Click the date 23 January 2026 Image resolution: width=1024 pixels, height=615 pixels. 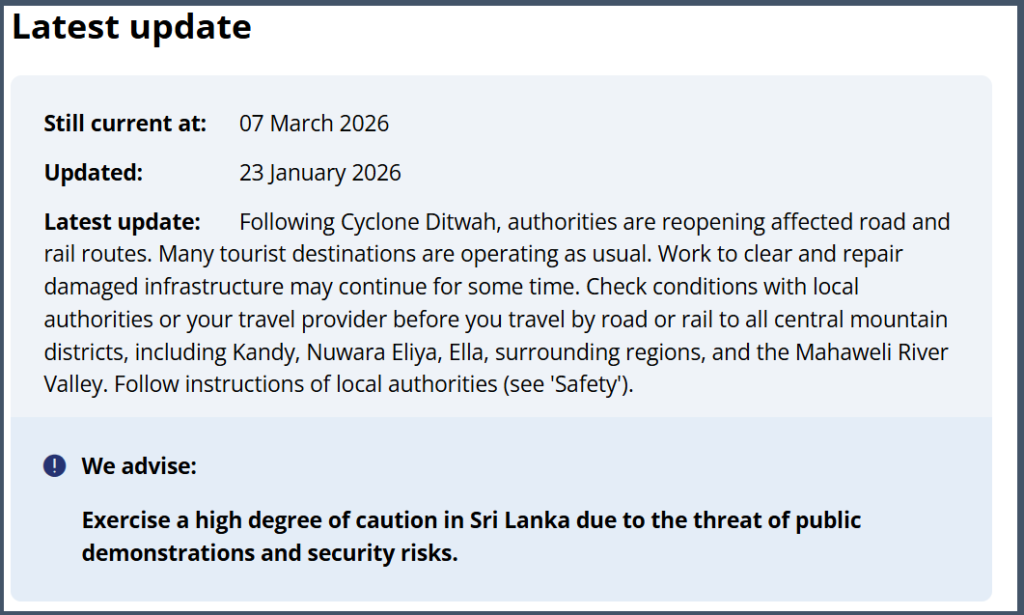point(320,173)
